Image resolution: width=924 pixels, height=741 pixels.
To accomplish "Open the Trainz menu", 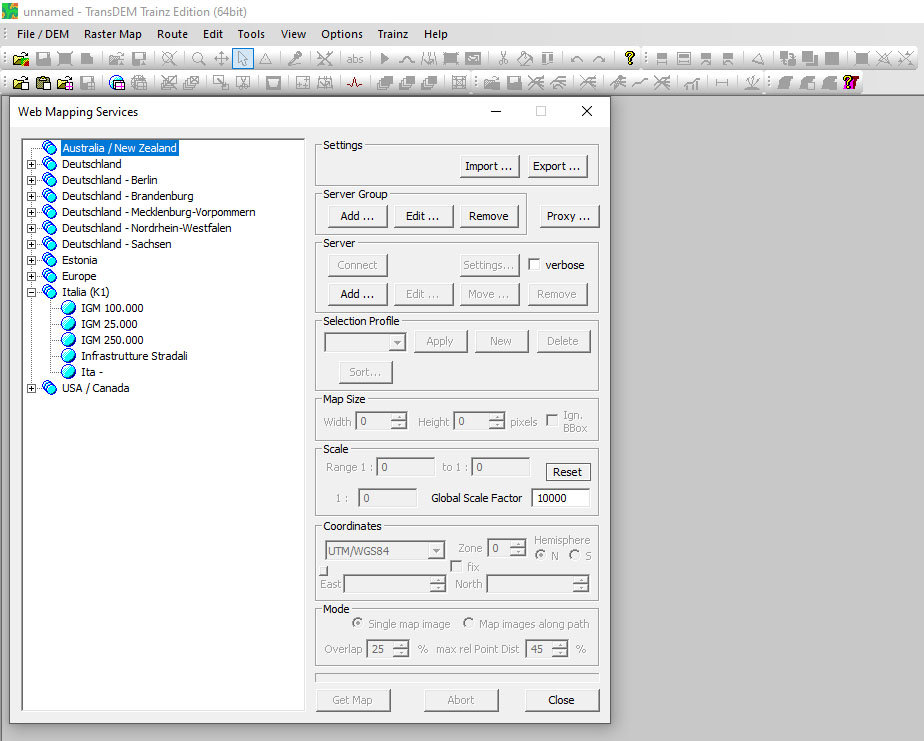I will pyautogui.click(x=393, y=34).
